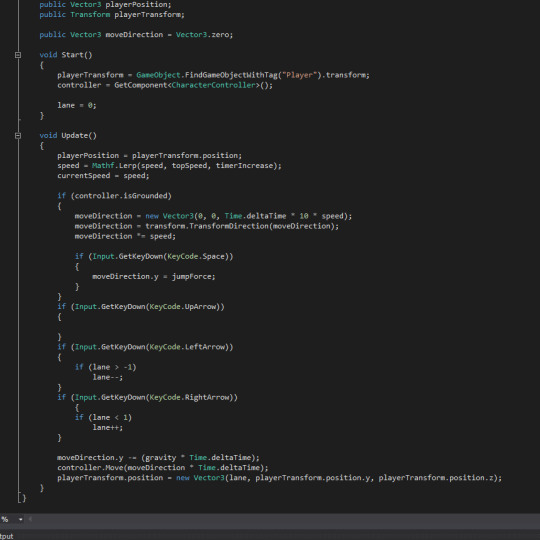Viewport: 540px width, 540px height.
Task: Click the Mathf.Lerp speed line
Action: click(169, 166)
